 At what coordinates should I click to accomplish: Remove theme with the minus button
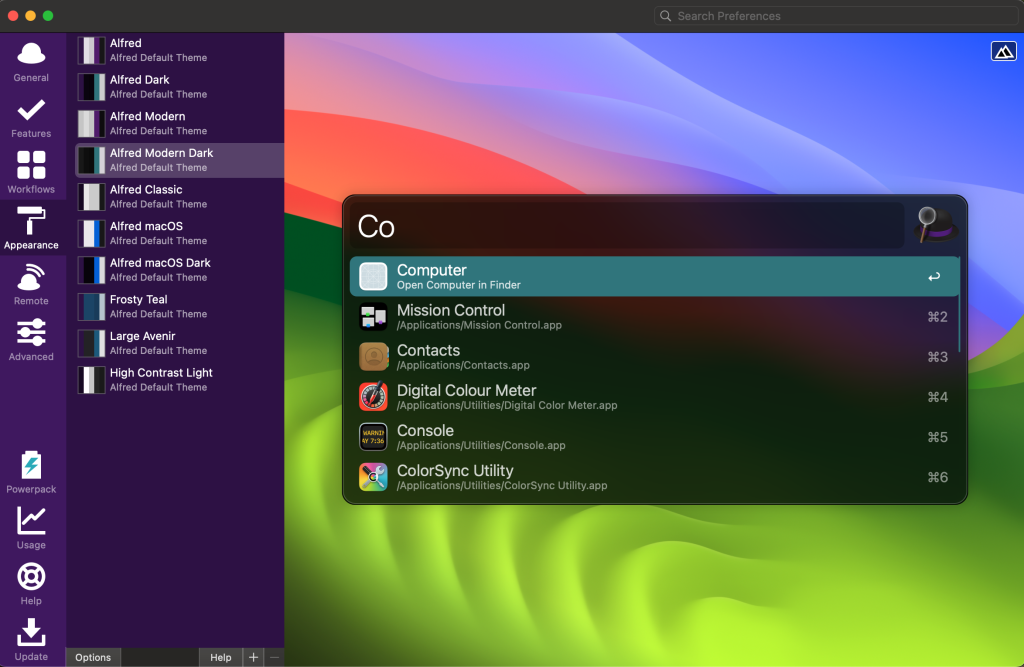274,657
